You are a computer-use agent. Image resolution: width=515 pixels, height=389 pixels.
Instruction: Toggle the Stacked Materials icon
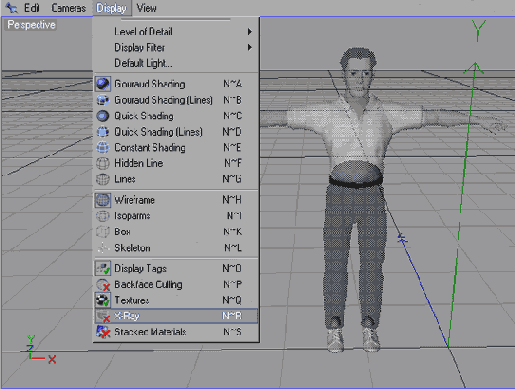[x=103, y=332]
